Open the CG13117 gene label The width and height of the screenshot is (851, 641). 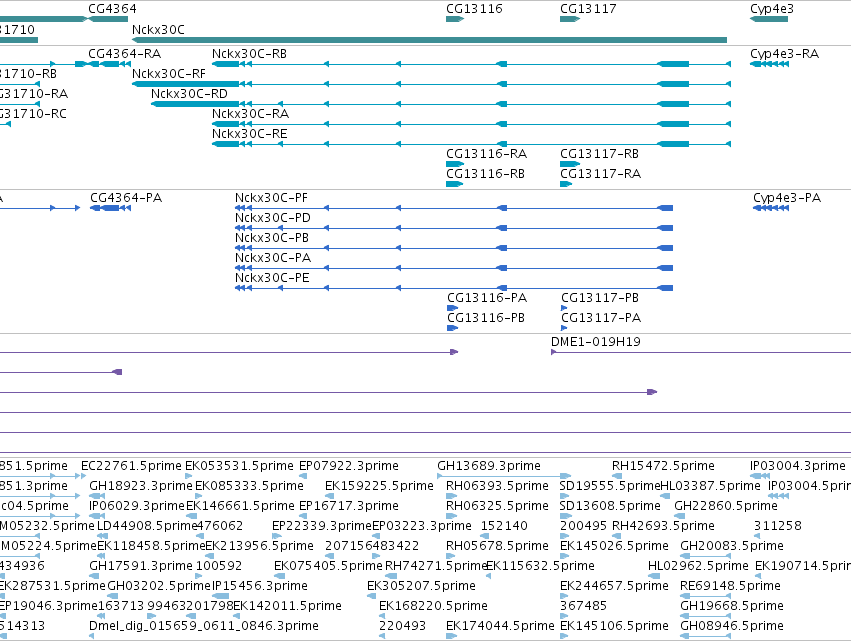(x=588, y=9)
